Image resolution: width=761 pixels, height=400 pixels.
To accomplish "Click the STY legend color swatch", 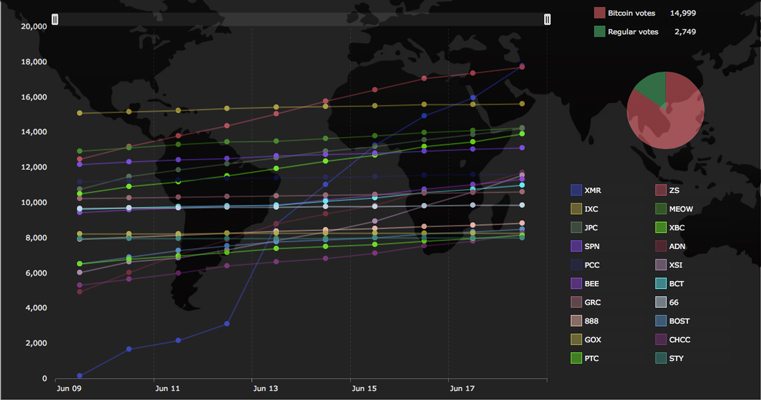I will coord(661,358).
